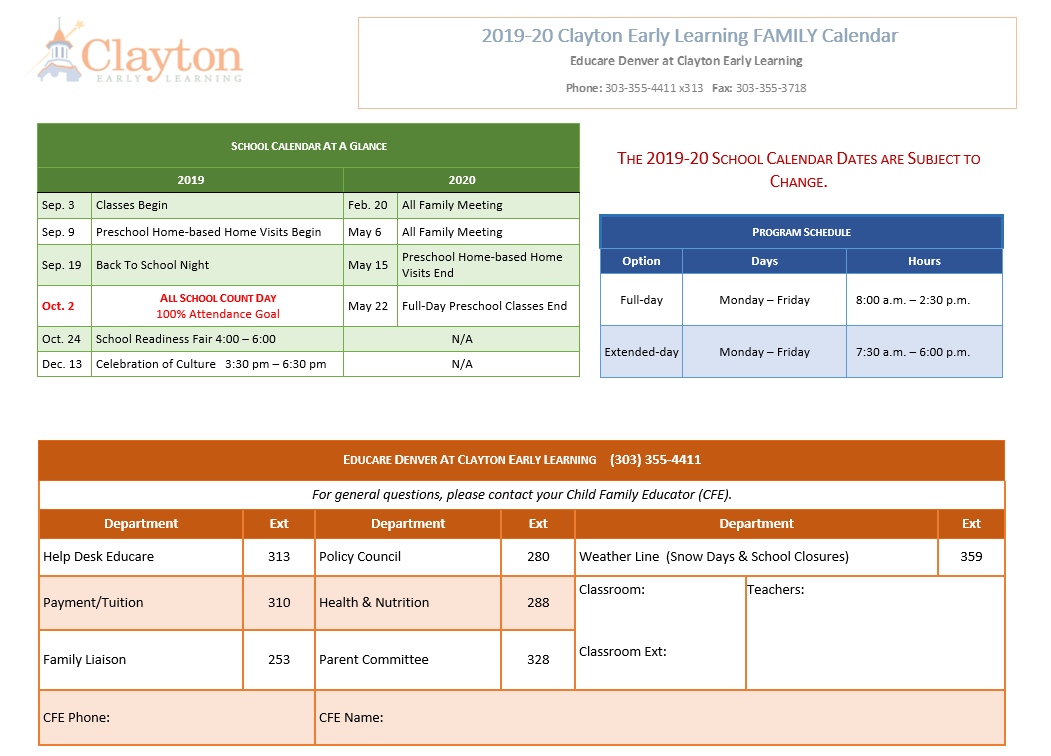Viewport: 1051px width, 756px height.
Task: Click the '100% Attendance Goal' line
Action: pos(218,314)
